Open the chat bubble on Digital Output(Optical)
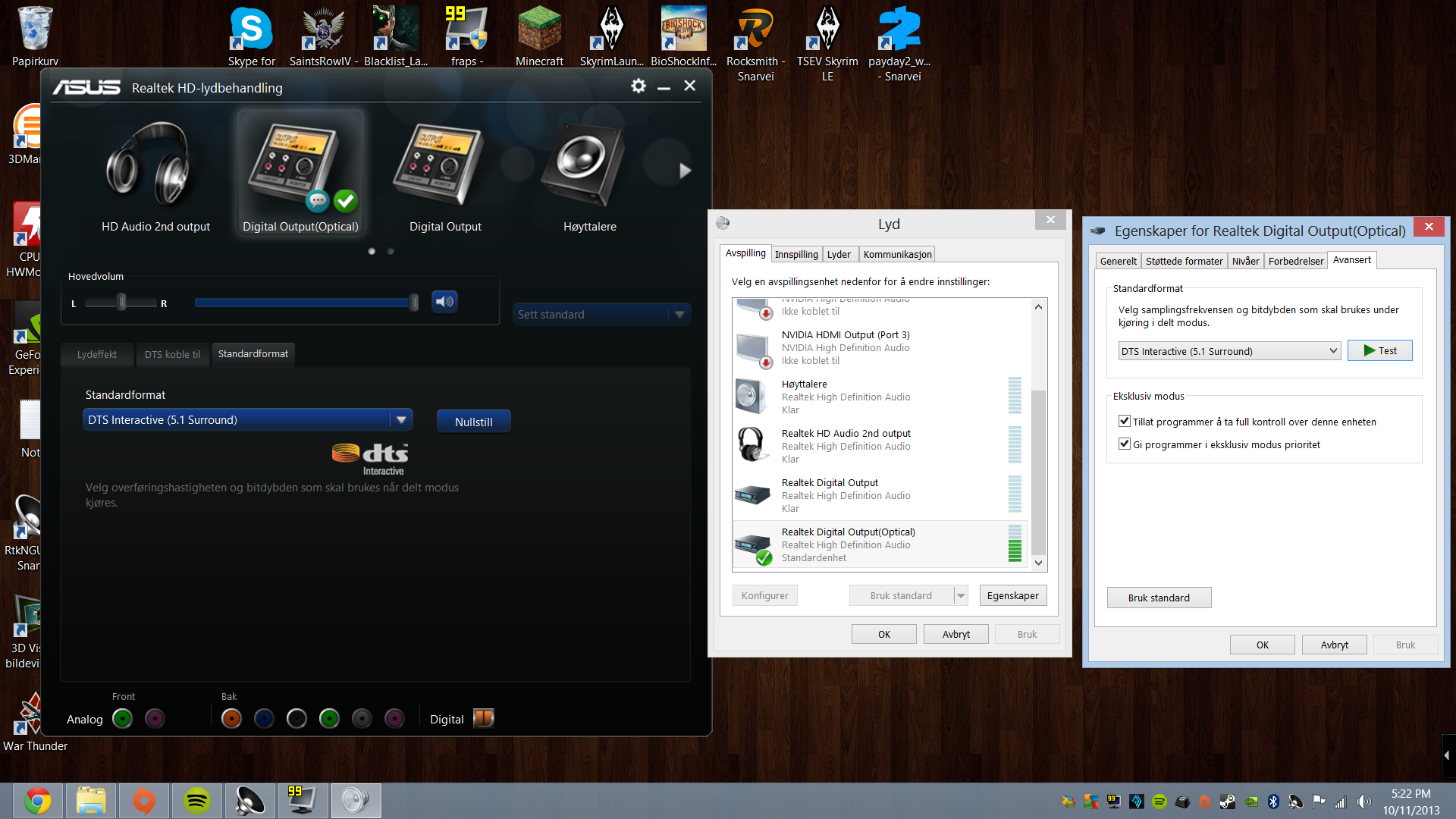Image resolution: width=1456 pixels, height=819 pixels. (318, 201)
